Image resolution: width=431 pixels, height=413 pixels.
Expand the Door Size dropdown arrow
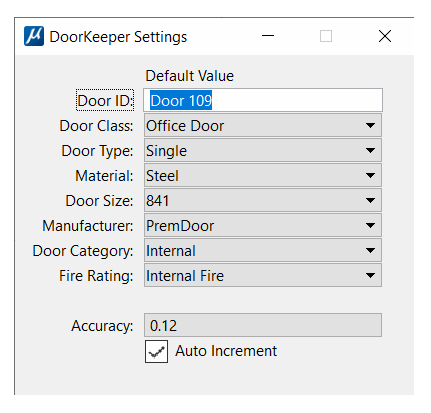tap(370, 200)
